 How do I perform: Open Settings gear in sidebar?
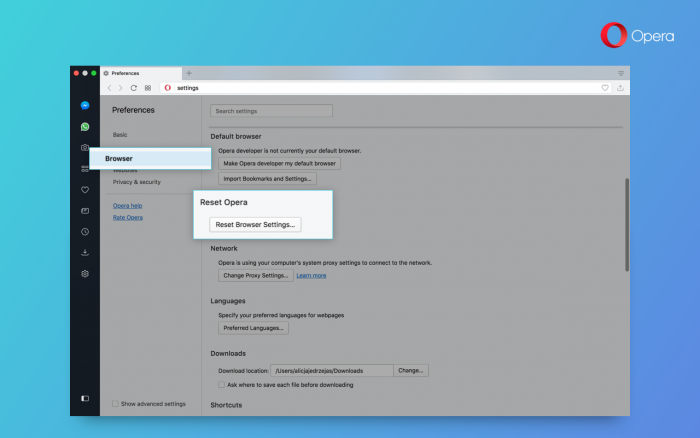click(x=85, y=274)
